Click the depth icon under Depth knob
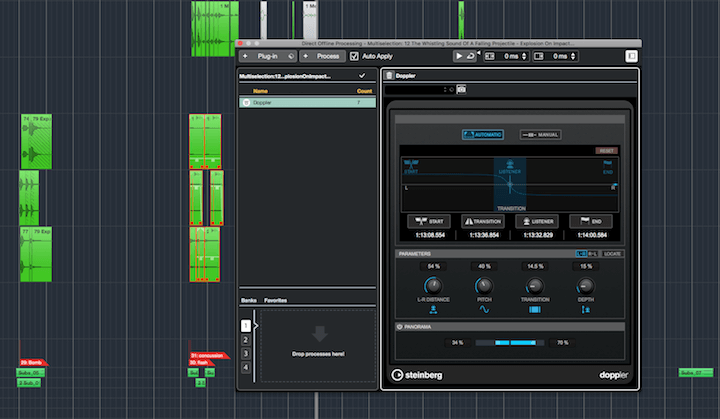This screenshot has height=419, width=720. coord(585,310)
